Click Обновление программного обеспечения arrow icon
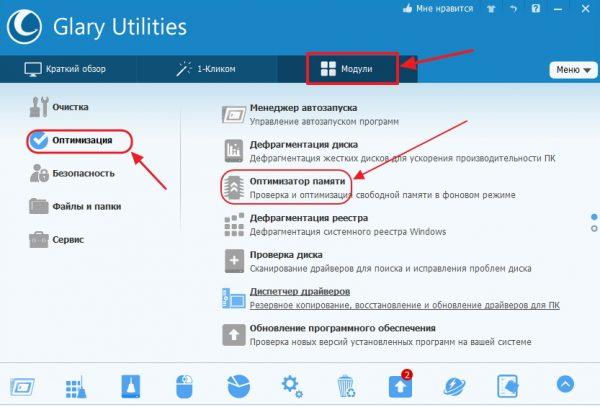The width and height of the screenshot is (600, 407). [234, 335]
